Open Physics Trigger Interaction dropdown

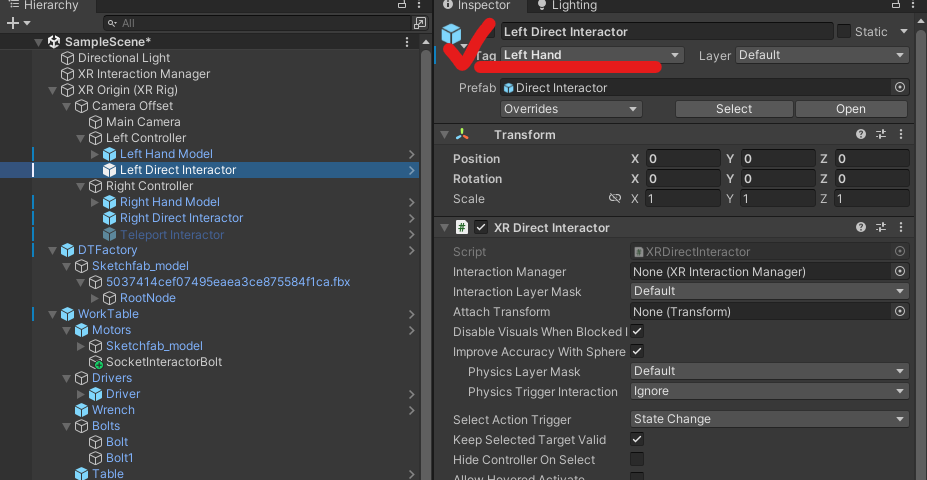pos(769,391)
